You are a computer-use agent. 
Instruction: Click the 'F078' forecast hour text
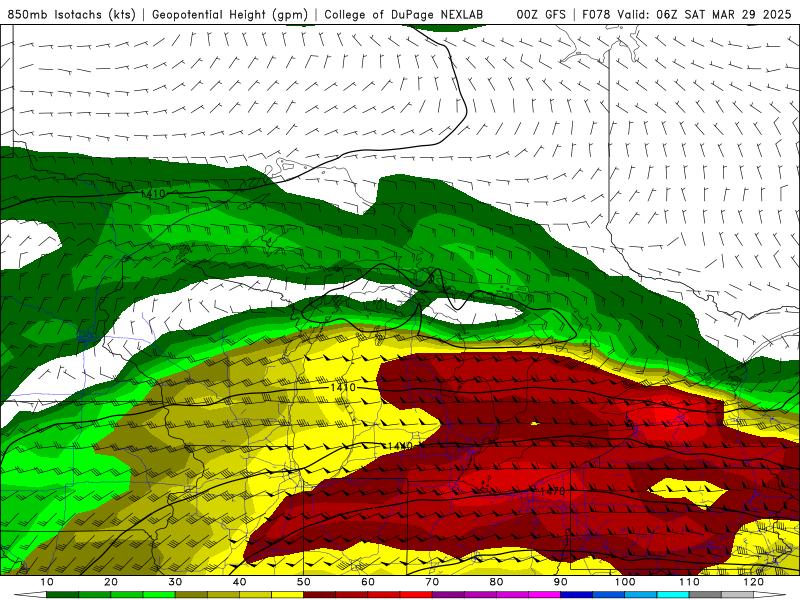click(596, 14)
